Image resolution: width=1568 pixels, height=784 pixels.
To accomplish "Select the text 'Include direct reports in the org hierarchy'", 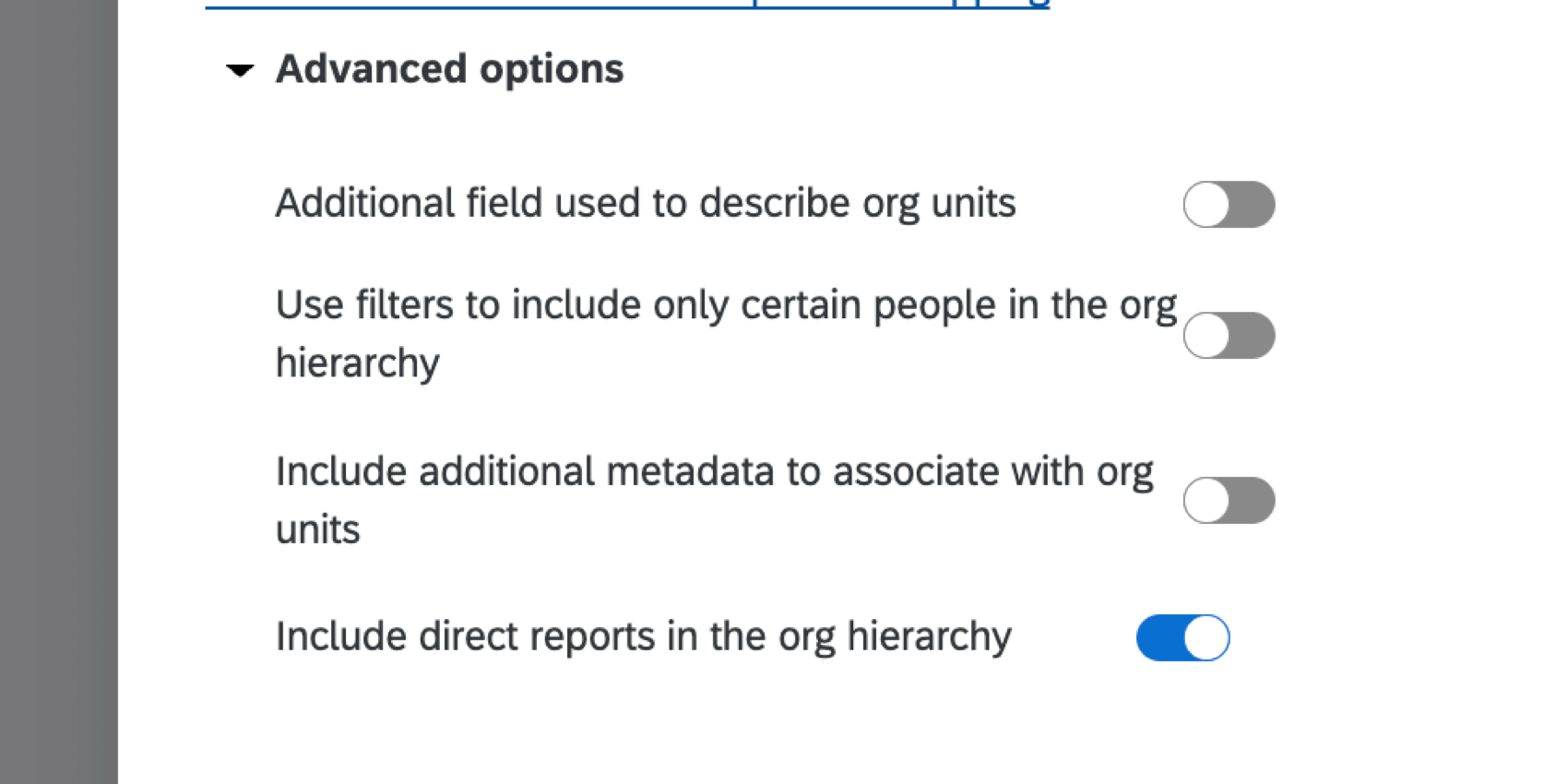I will 643,636.
